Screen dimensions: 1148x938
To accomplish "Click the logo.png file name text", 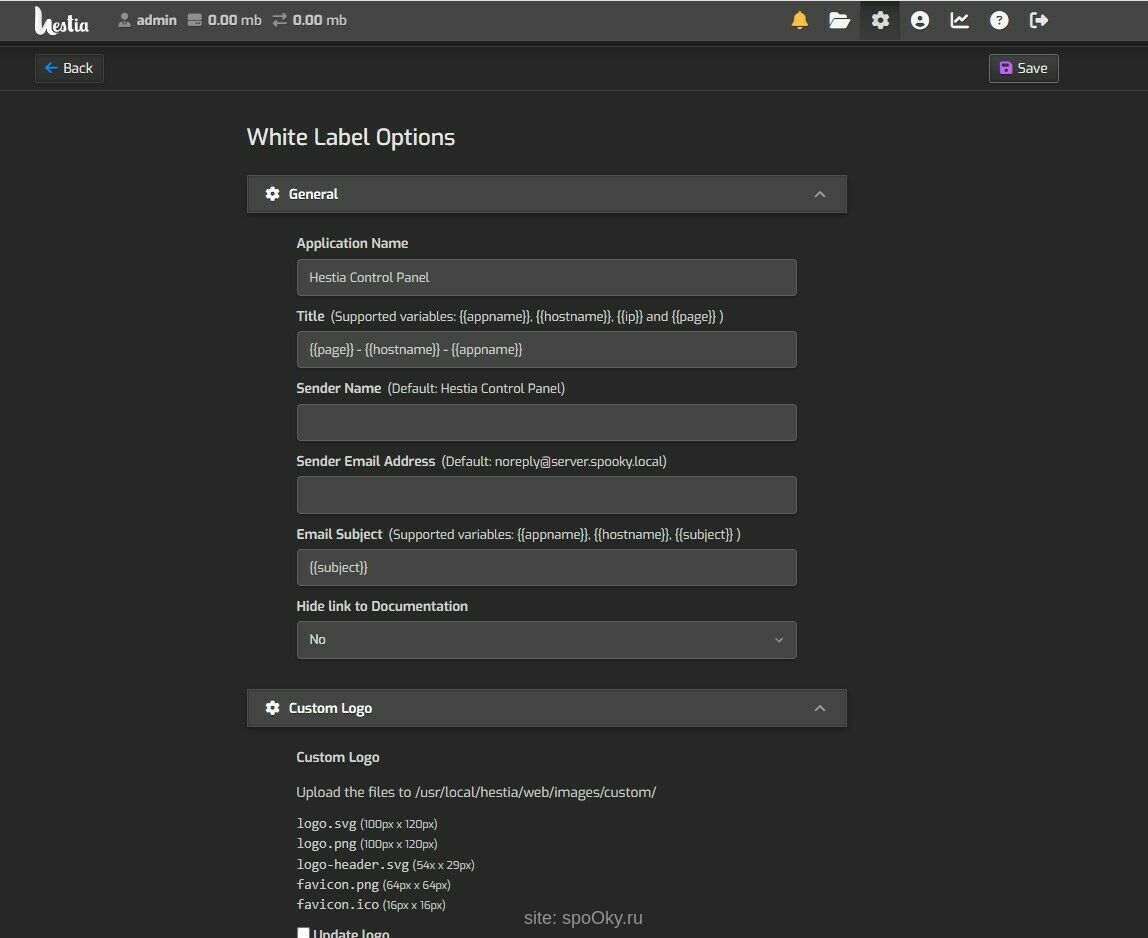I will tap(327, 844).
